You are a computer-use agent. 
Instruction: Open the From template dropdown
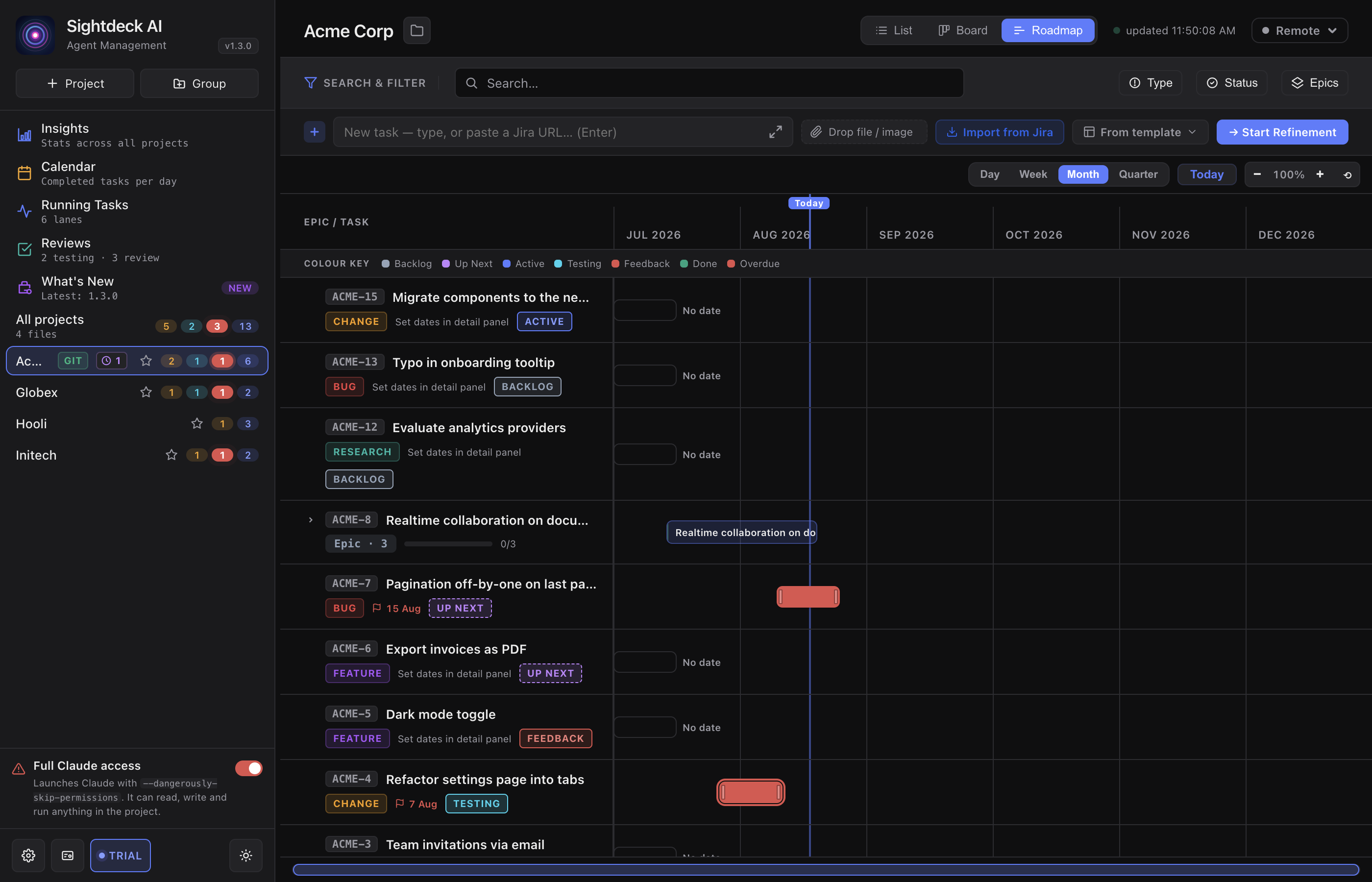pyautogui.click(x=1140, y=132)
